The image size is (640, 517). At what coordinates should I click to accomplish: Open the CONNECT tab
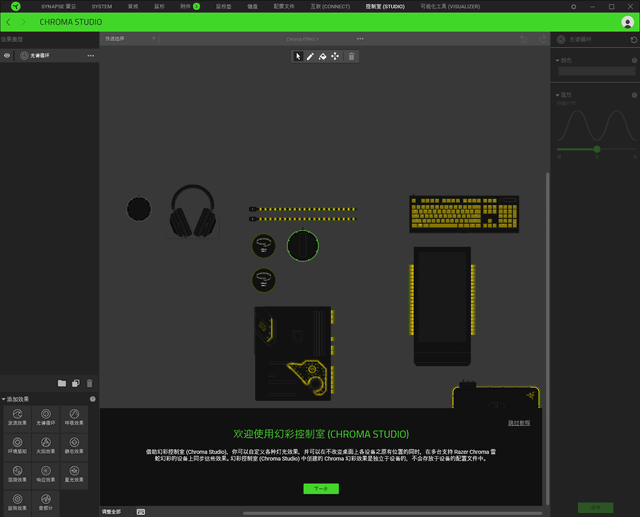click(x=330, y=7)
